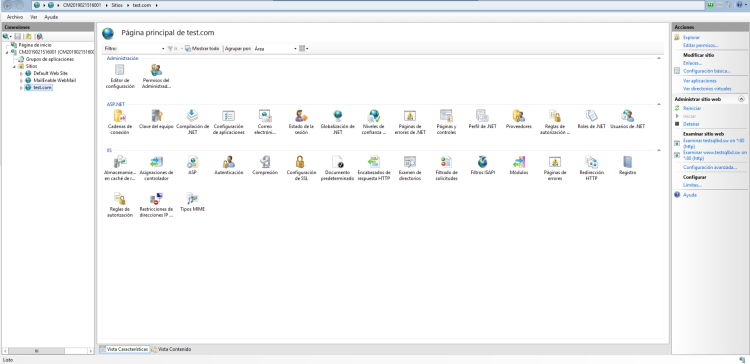750x364 pixels.
Task: Collapse the IIS section
Action: click(659, 150)
